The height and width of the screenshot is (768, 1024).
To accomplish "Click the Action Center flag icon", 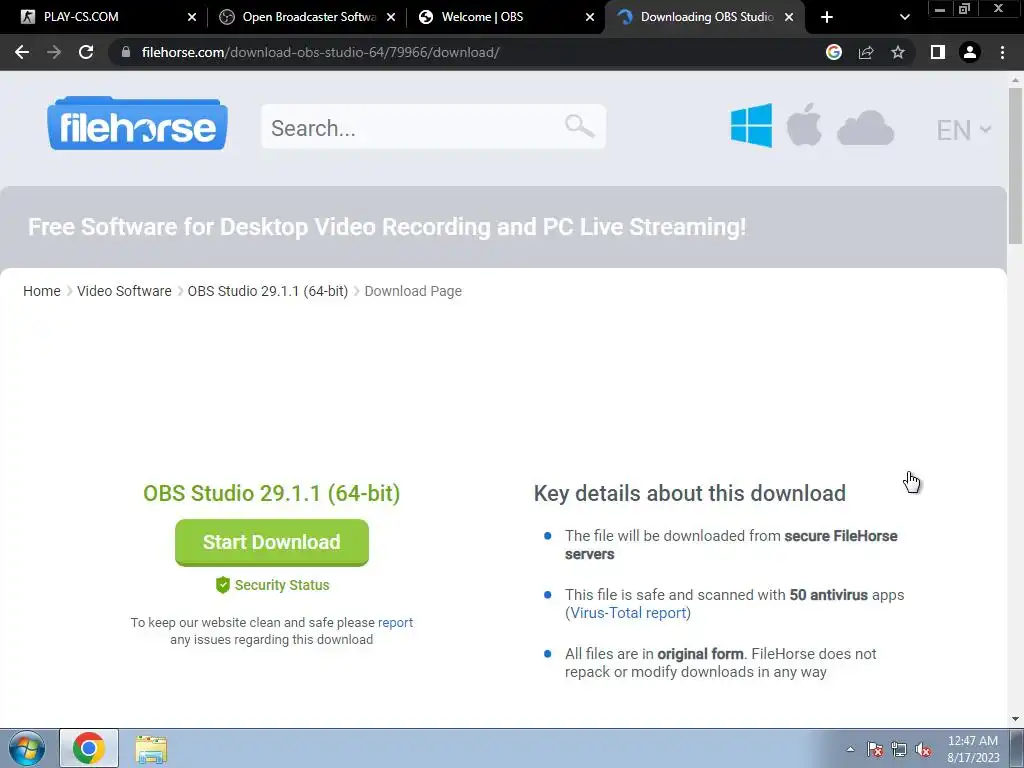I will (875, 749).
